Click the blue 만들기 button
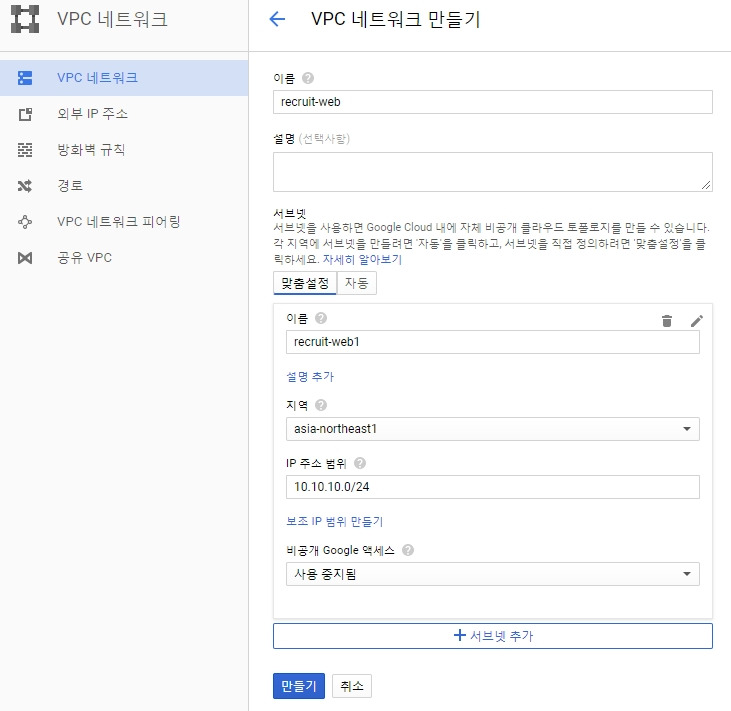The width and height of the screenshot is (731, 711). [299, 686]
